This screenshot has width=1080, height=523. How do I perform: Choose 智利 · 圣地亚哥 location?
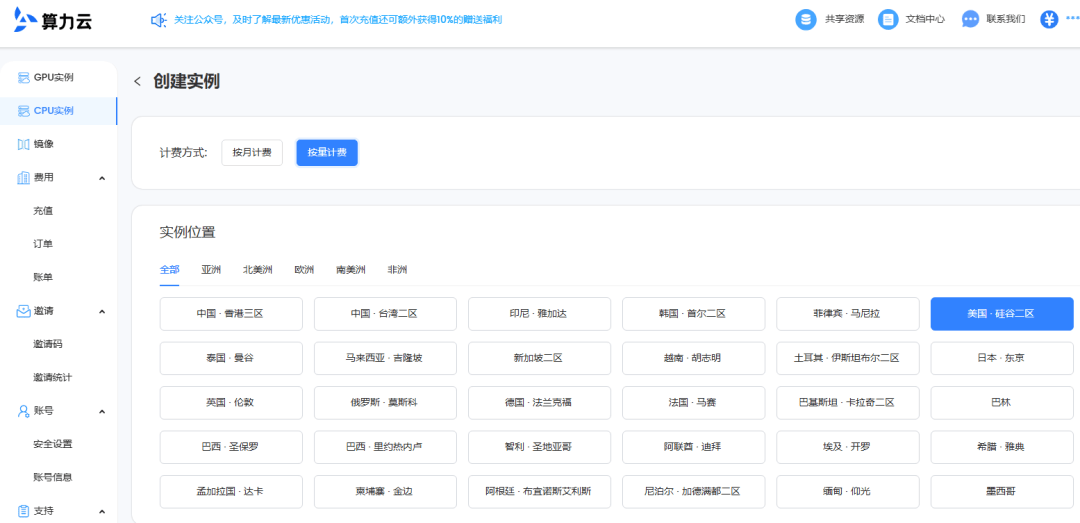pyautogui.click(x=539, y=447)
